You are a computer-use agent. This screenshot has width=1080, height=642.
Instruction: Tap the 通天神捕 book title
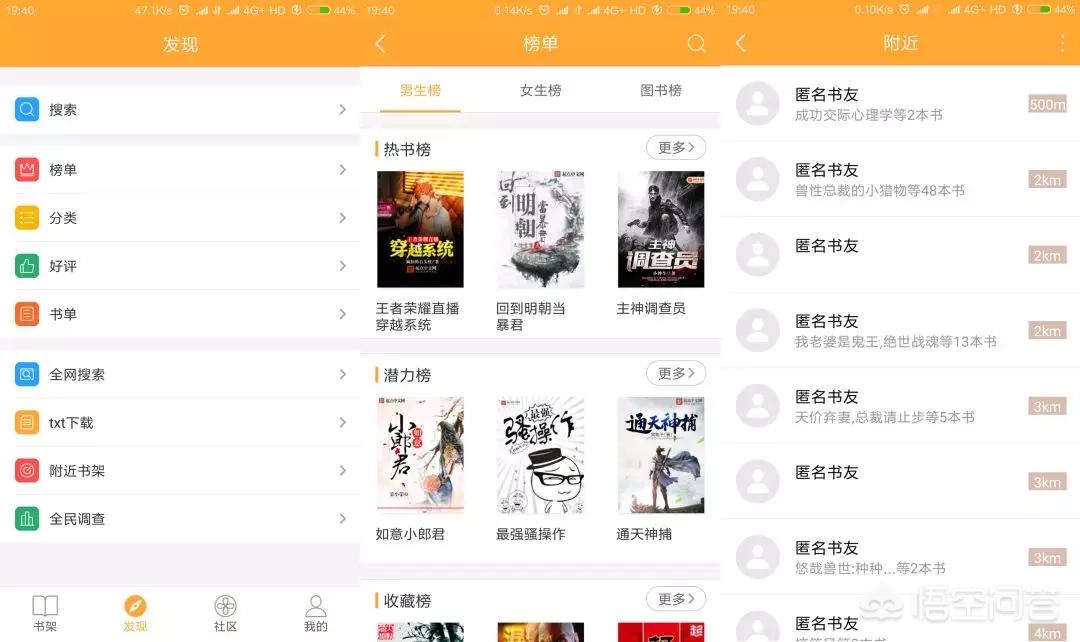[644, 534]
